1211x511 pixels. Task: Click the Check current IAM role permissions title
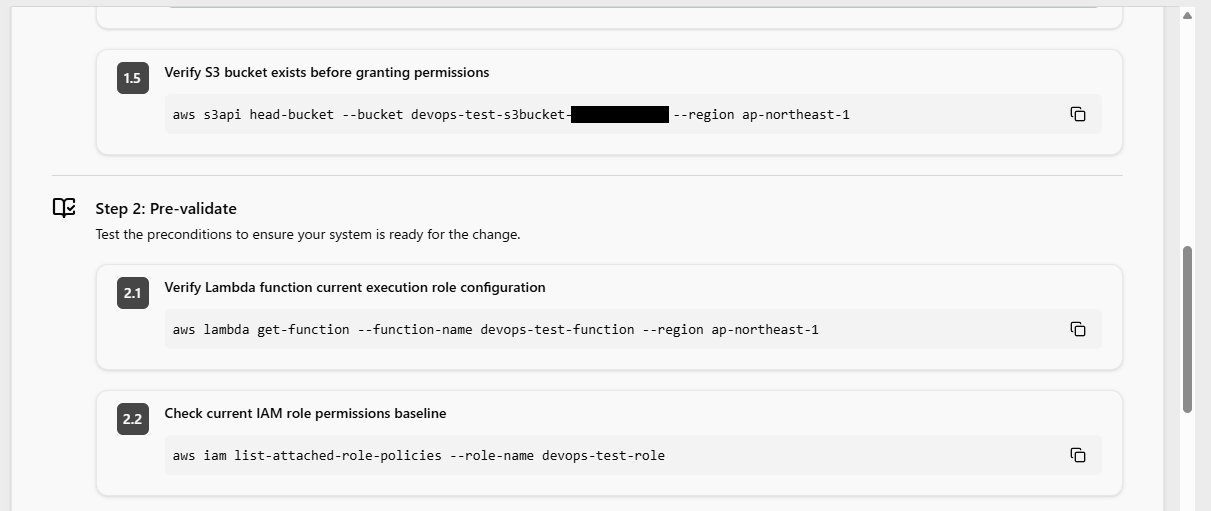tap(305, 413)
